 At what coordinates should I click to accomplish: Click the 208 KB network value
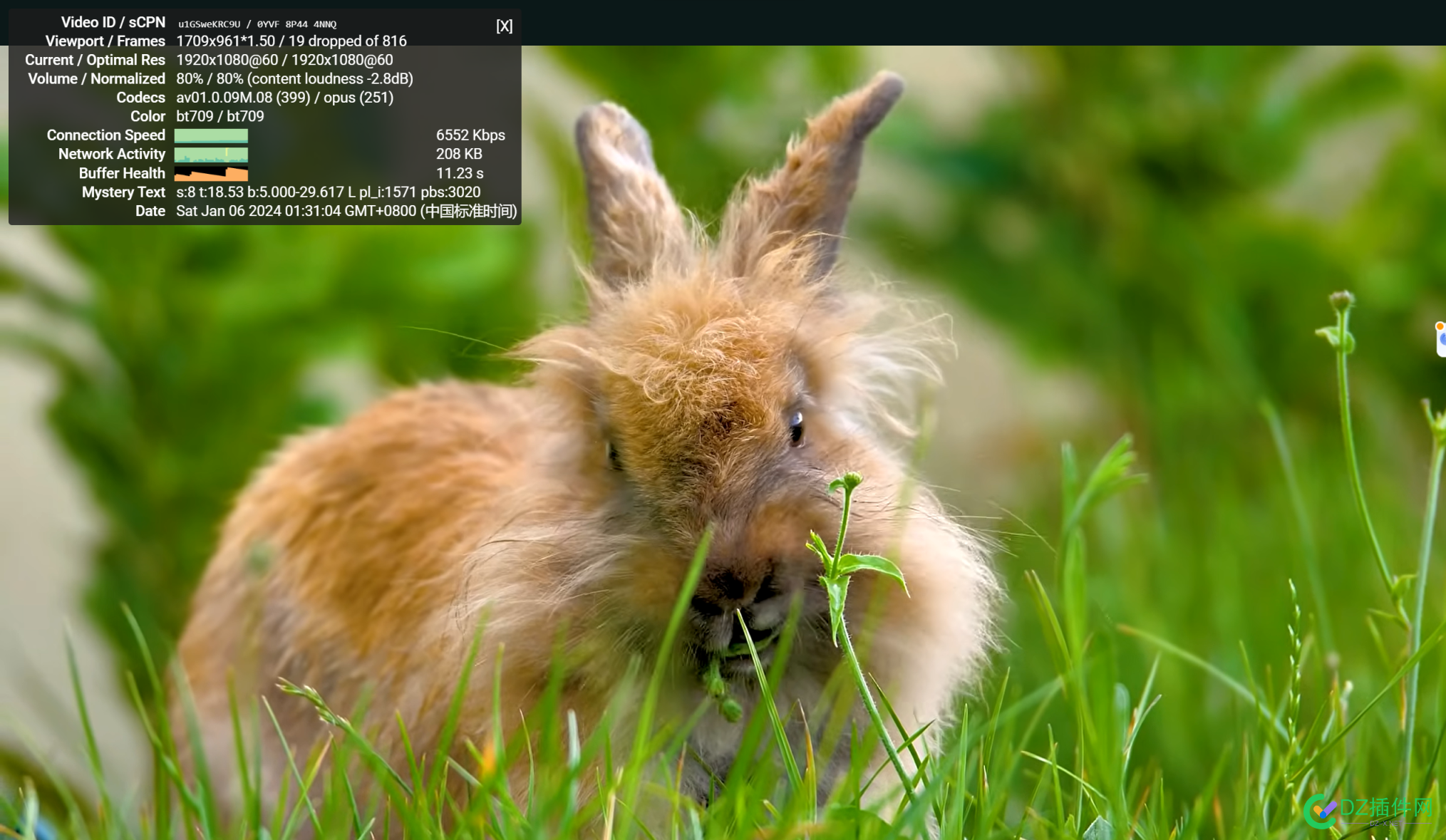pos(459,154)
